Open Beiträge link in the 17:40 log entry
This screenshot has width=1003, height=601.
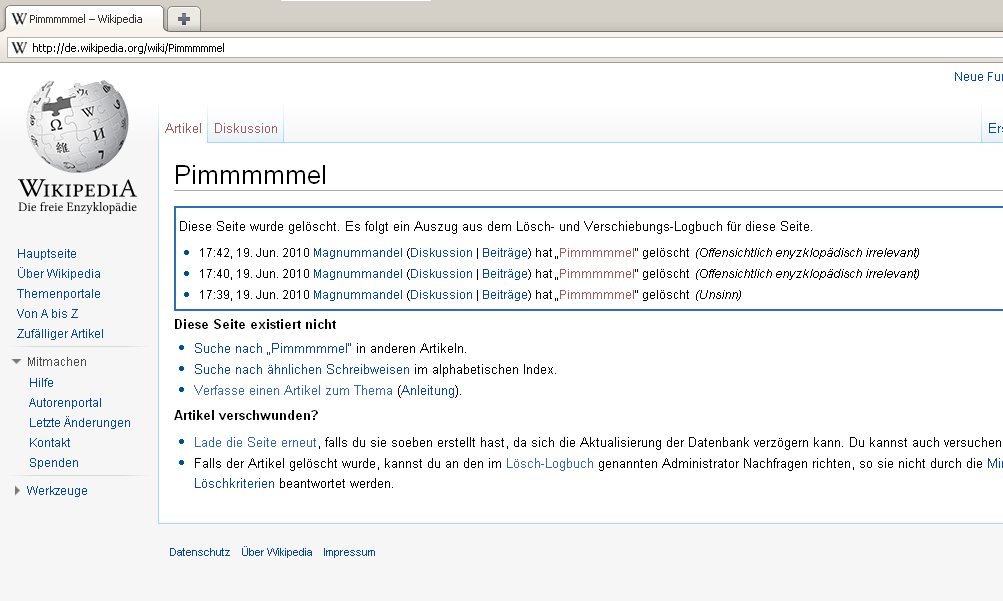point(505,274)
